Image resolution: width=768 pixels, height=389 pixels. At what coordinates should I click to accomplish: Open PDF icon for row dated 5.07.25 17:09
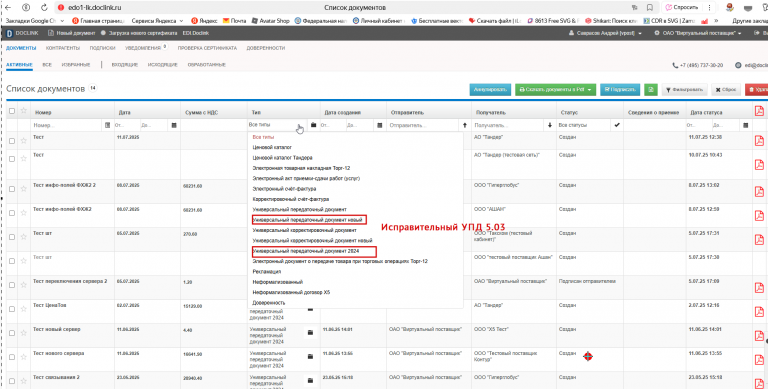click(759, 287)
